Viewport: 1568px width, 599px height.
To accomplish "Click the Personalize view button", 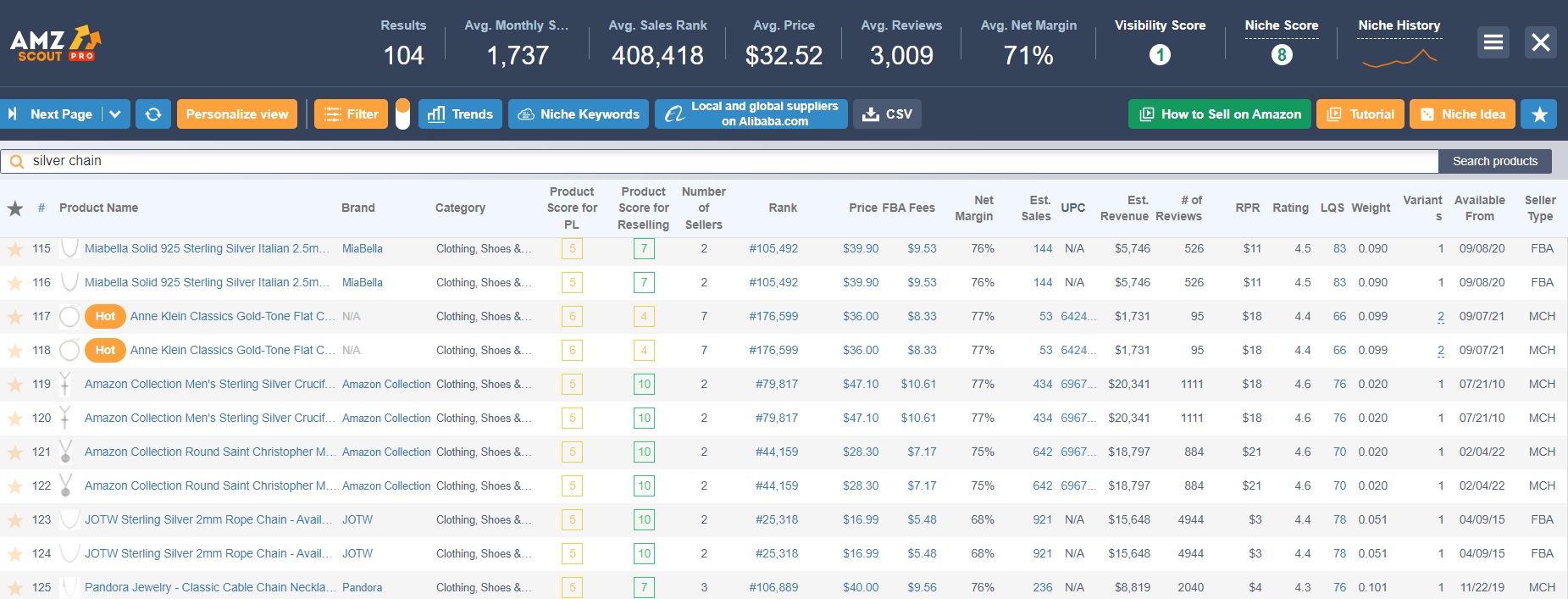I will pyautogui.click(x=237, y=114).
